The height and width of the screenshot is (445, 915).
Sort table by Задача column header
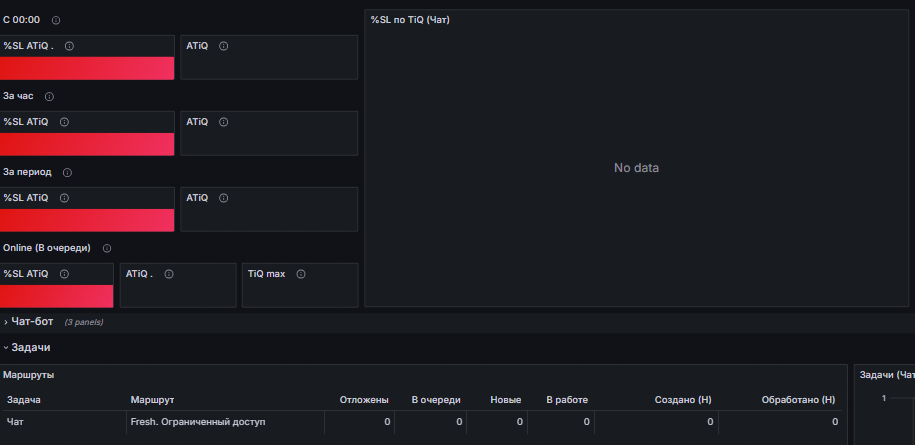pyautogui.click(x=24, y=400)
